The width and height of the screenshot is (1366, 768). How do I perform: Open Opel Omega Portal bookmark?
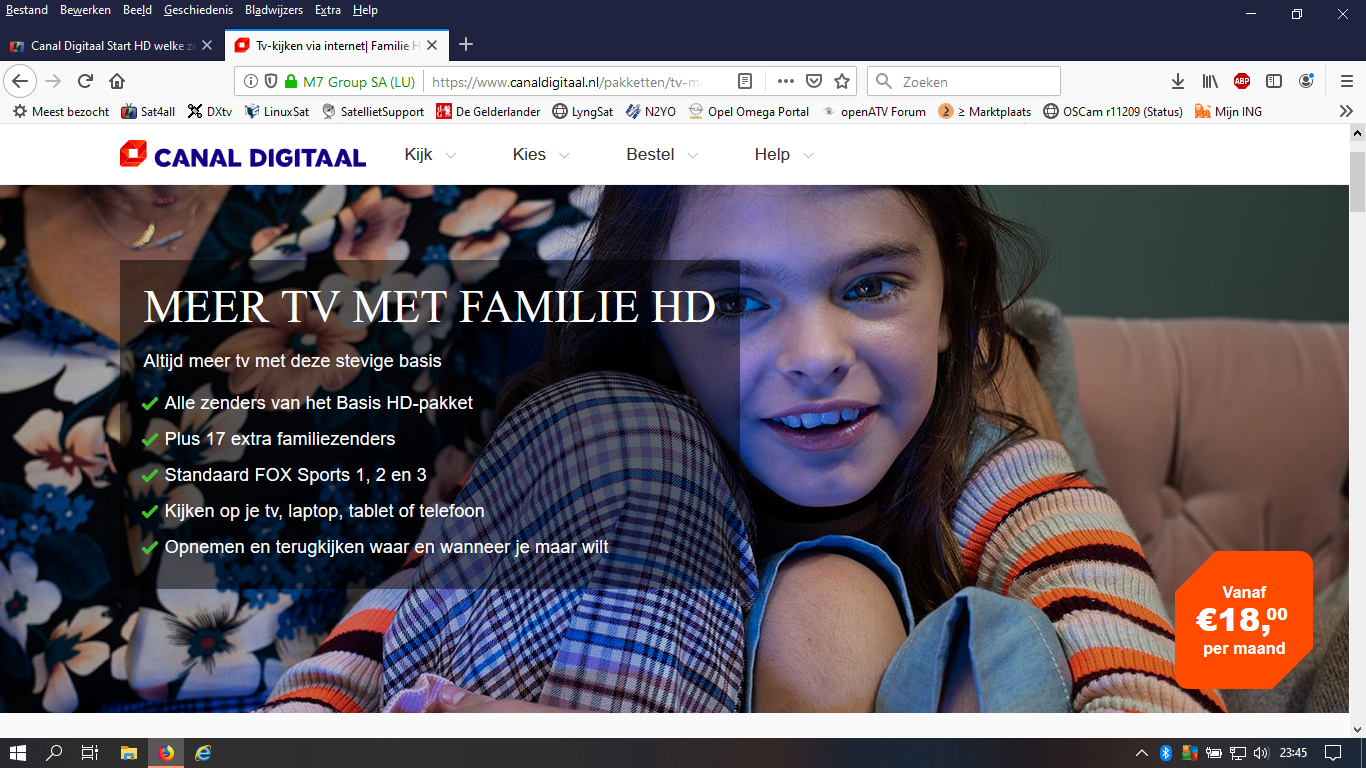(748, 111)
